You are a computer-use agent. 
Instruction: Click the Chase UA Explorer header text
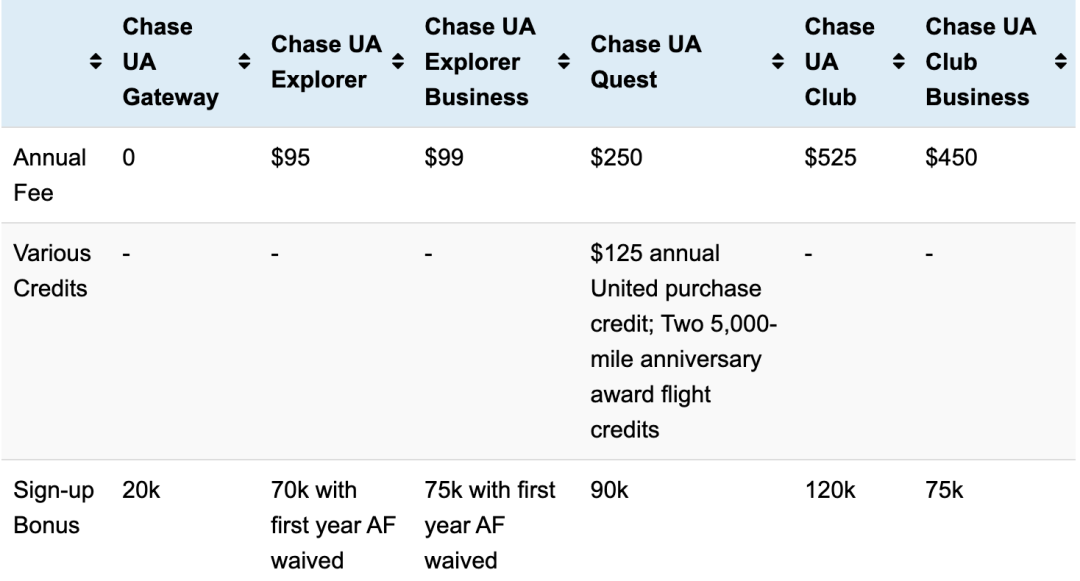tap(326, 62)
